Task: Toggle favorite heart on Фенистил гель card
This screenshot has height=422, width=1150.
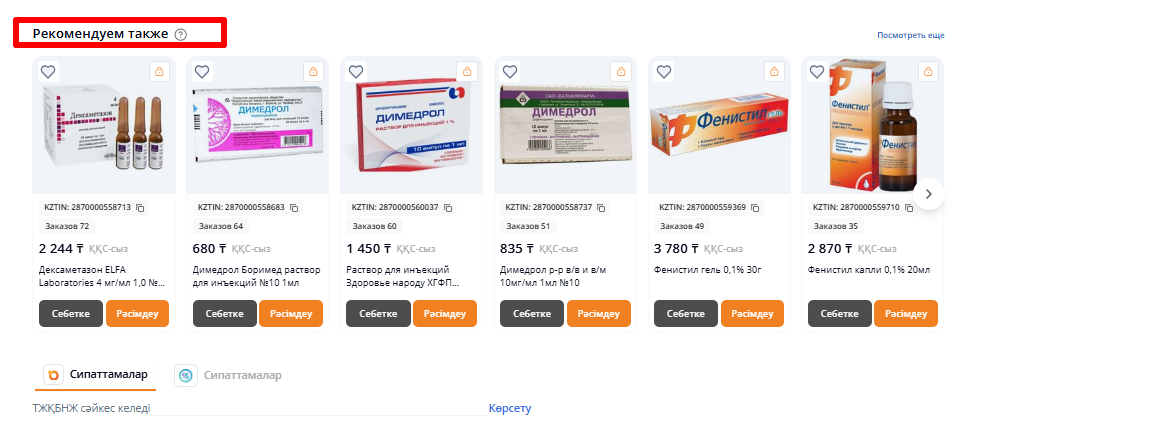Action: [663, 72]
